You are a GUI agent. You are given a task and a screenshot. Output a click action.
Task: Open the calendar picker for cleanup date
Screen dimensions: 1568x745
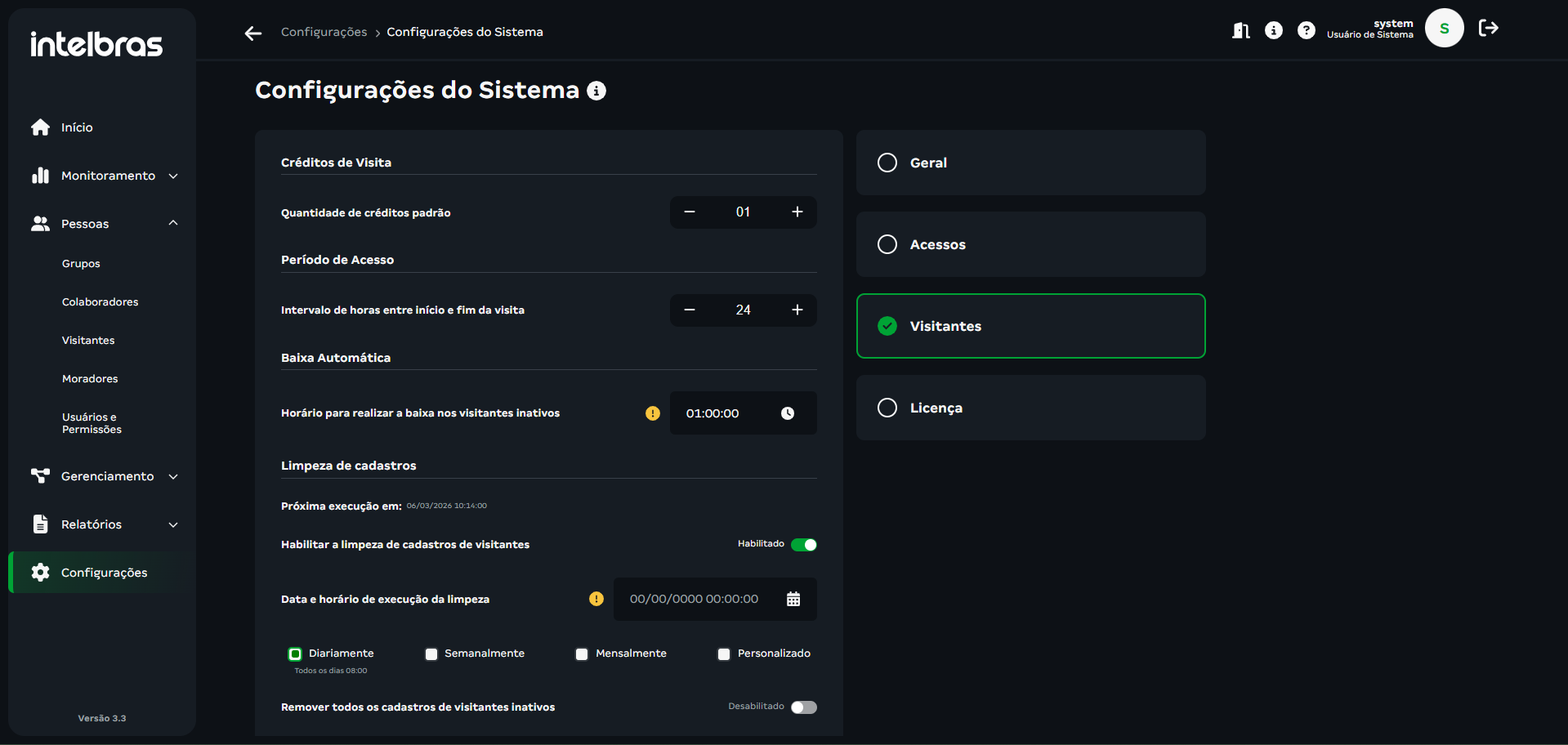coord(793,600)
